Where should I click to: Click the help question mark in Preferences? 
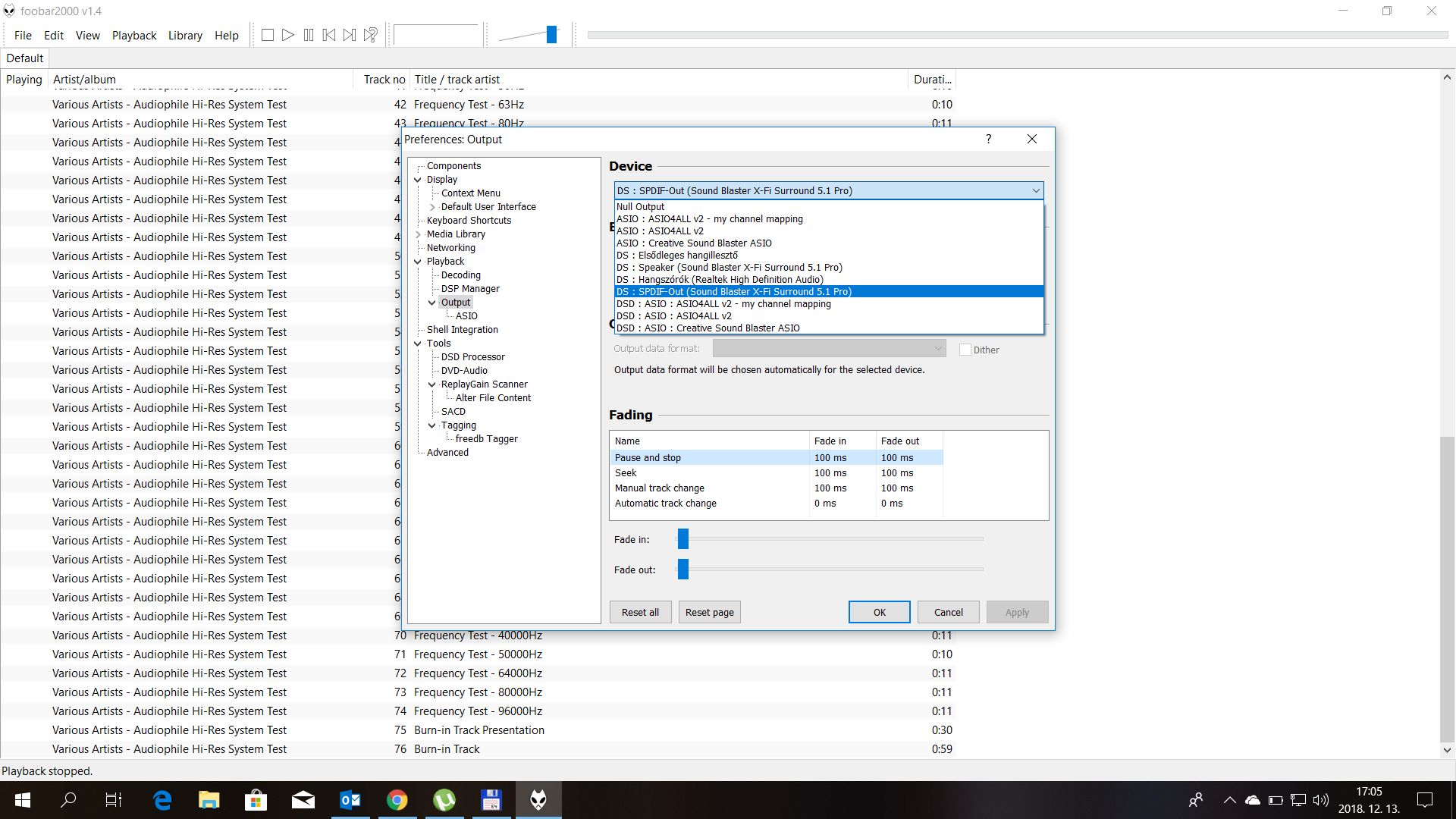click(x=988, y=139)
